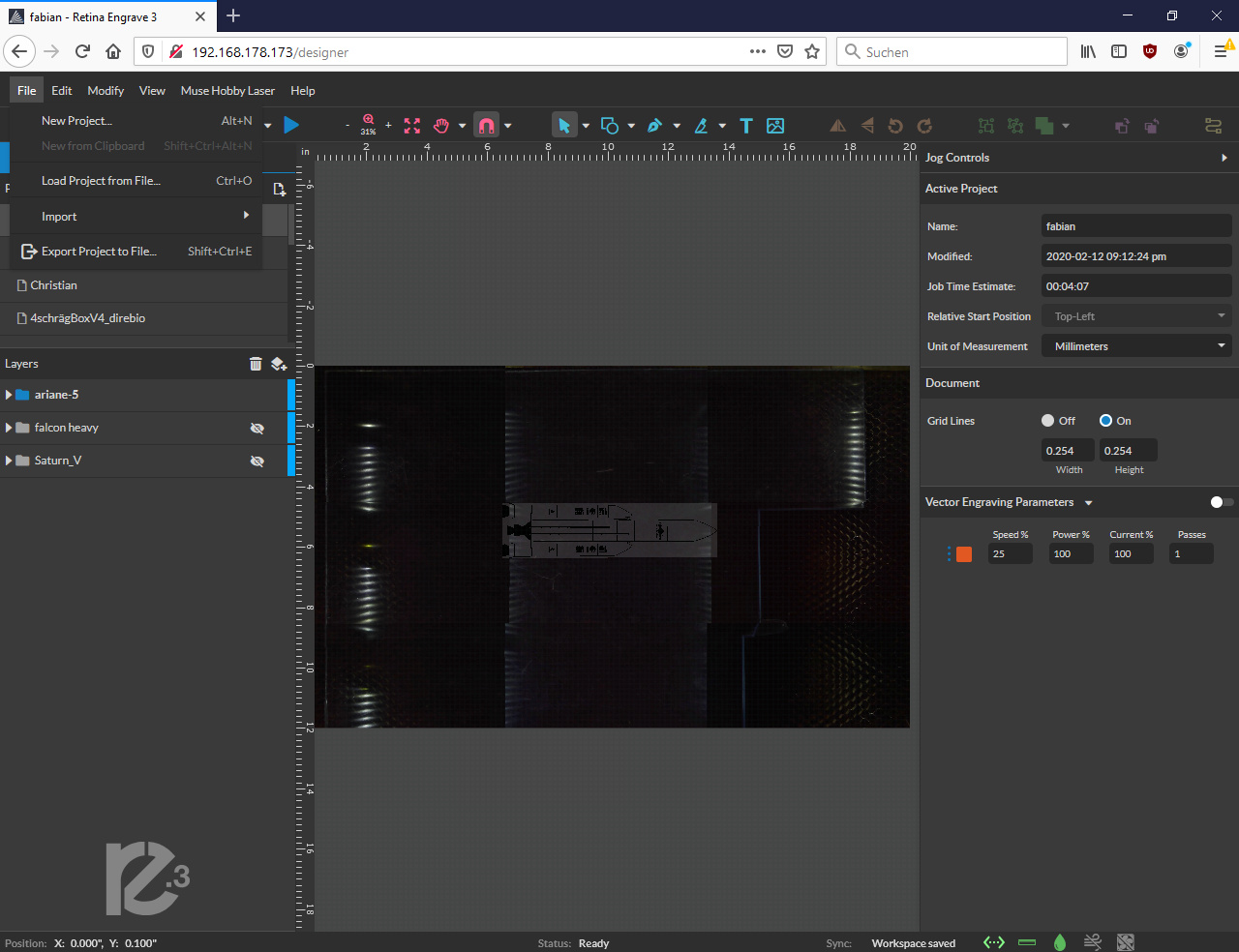1239x952 pixels.
Task: Set Grid Lines to On
Action: (1105, 421)
